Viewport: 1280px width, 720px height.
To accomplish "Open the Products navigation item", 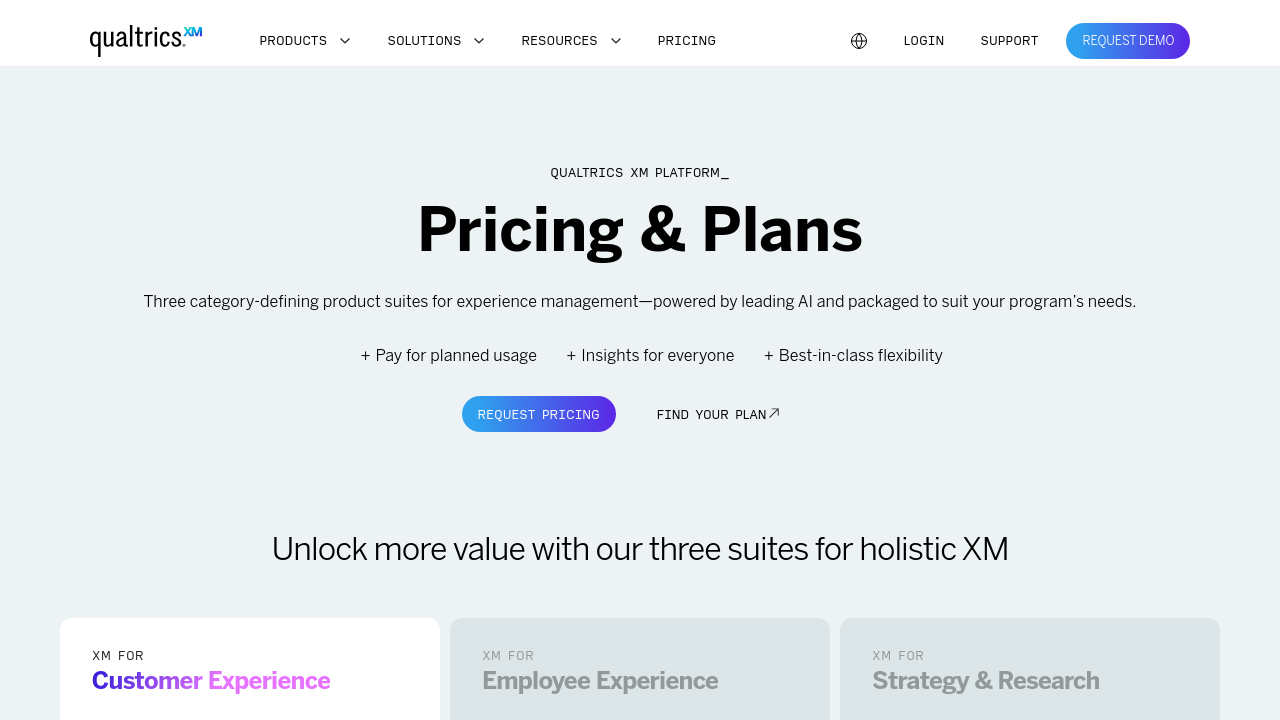I will [x=293, y=41].
